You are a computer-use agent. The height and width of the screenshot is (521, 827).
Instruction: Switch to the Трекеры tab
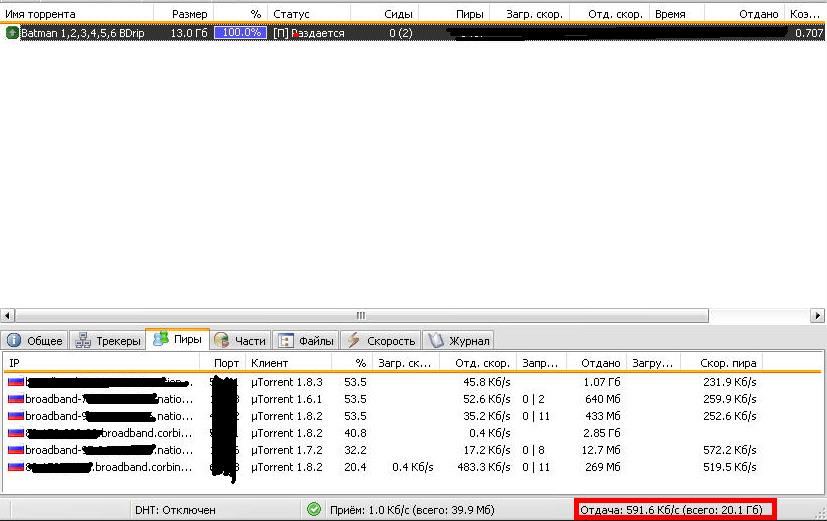[x=108, y=341]
